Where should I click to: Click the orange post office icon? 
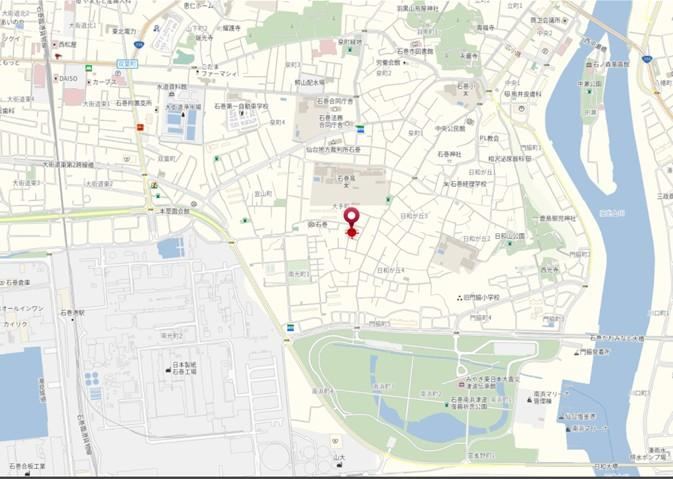pos(140,127)
